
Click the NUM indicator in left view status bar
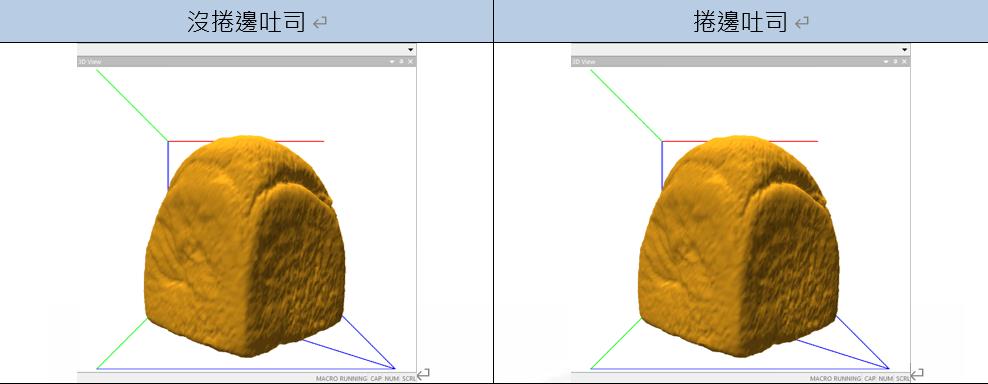392,379
